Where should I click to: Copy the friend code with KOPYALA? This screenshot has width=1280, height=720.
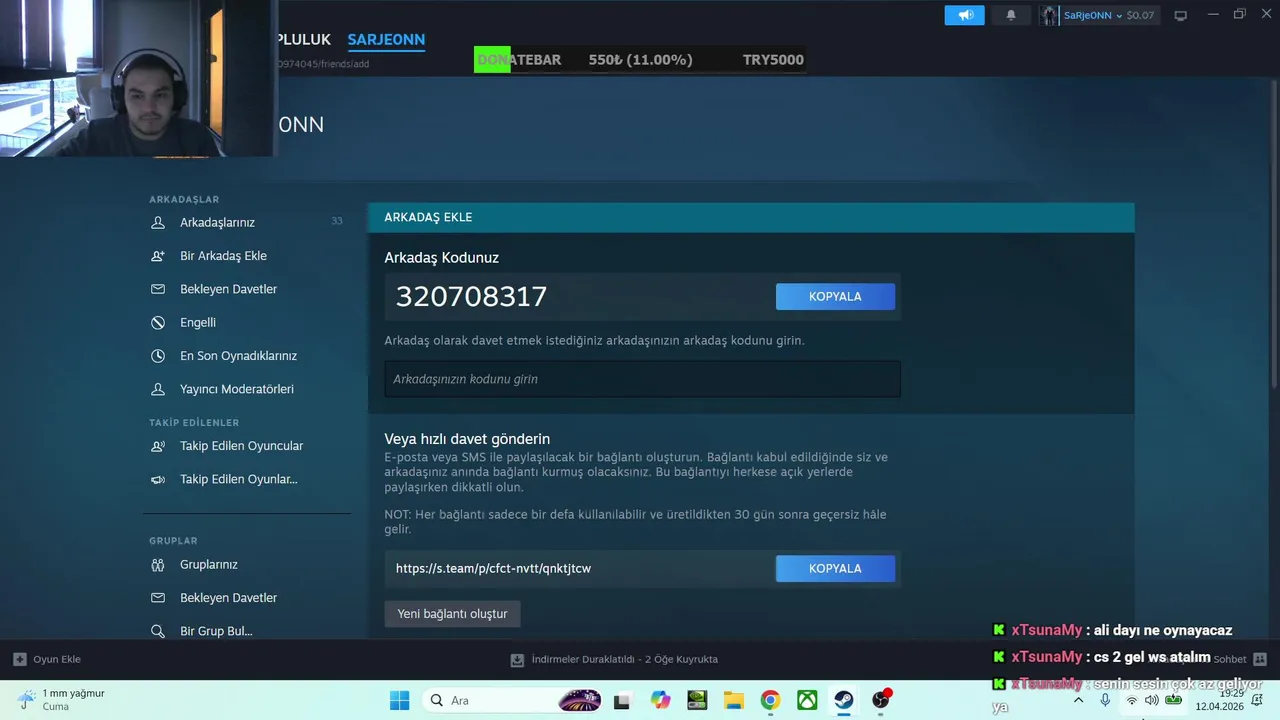[835, 296]
